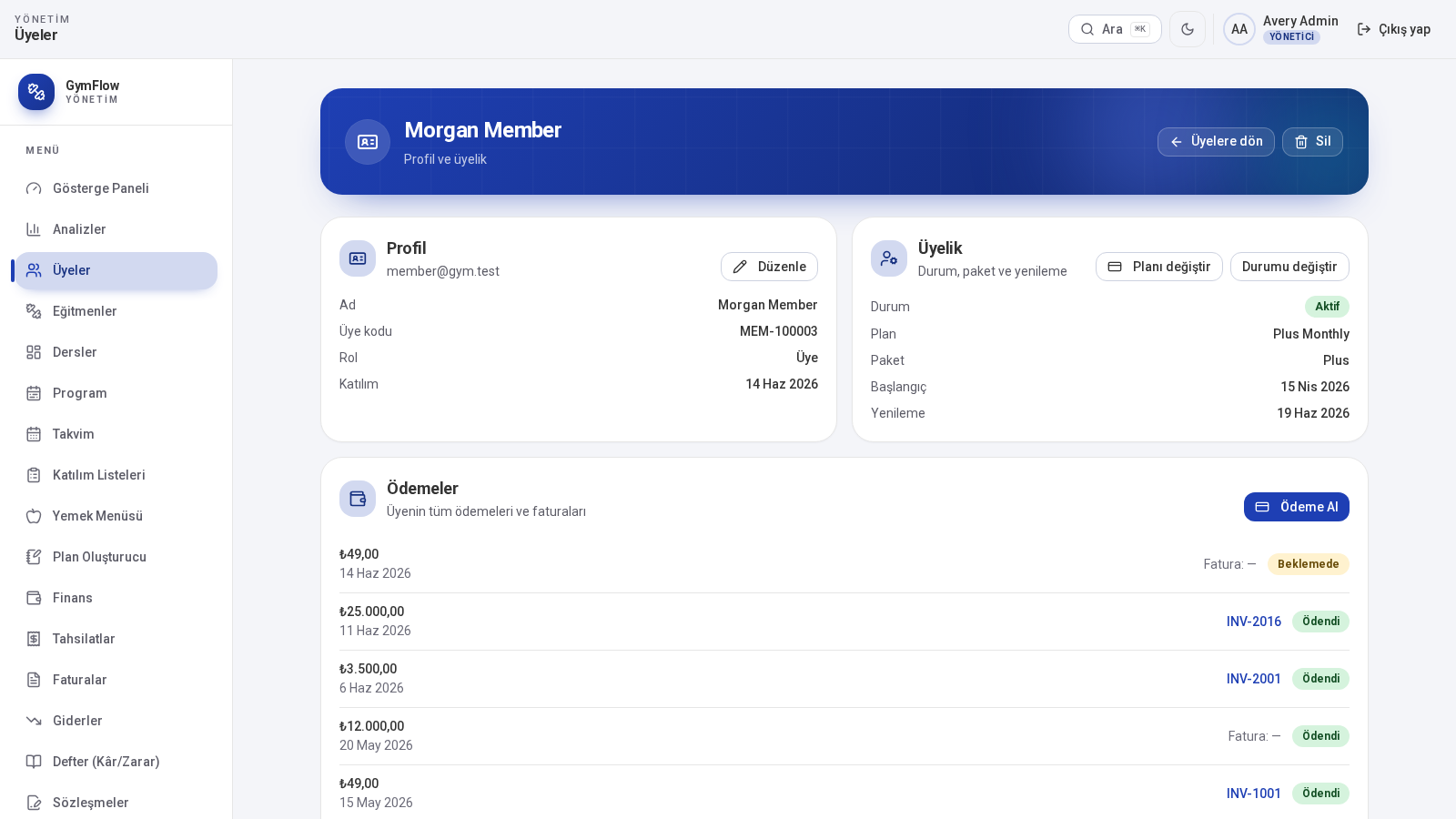
Task: Click renewal date 19 Haz 2026
Action: coord(1312,413)
